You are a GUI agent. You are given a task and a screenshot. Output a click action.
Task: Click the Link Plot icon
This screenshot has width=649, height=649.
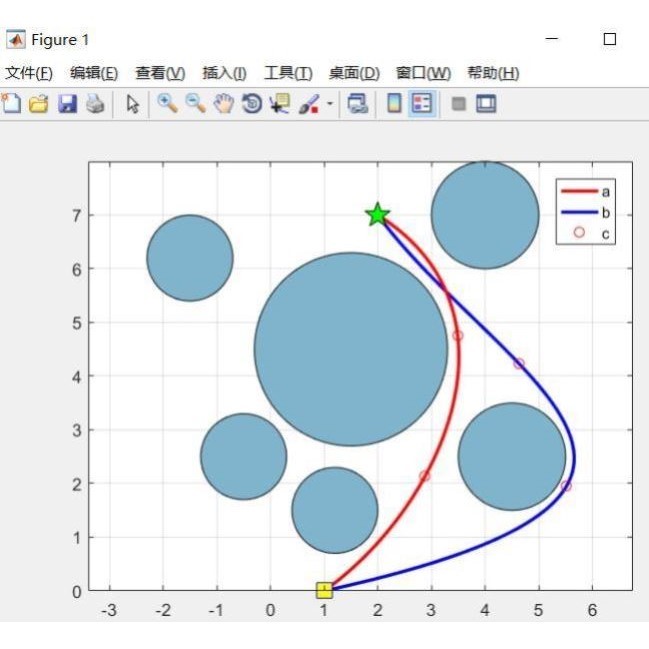358,103
